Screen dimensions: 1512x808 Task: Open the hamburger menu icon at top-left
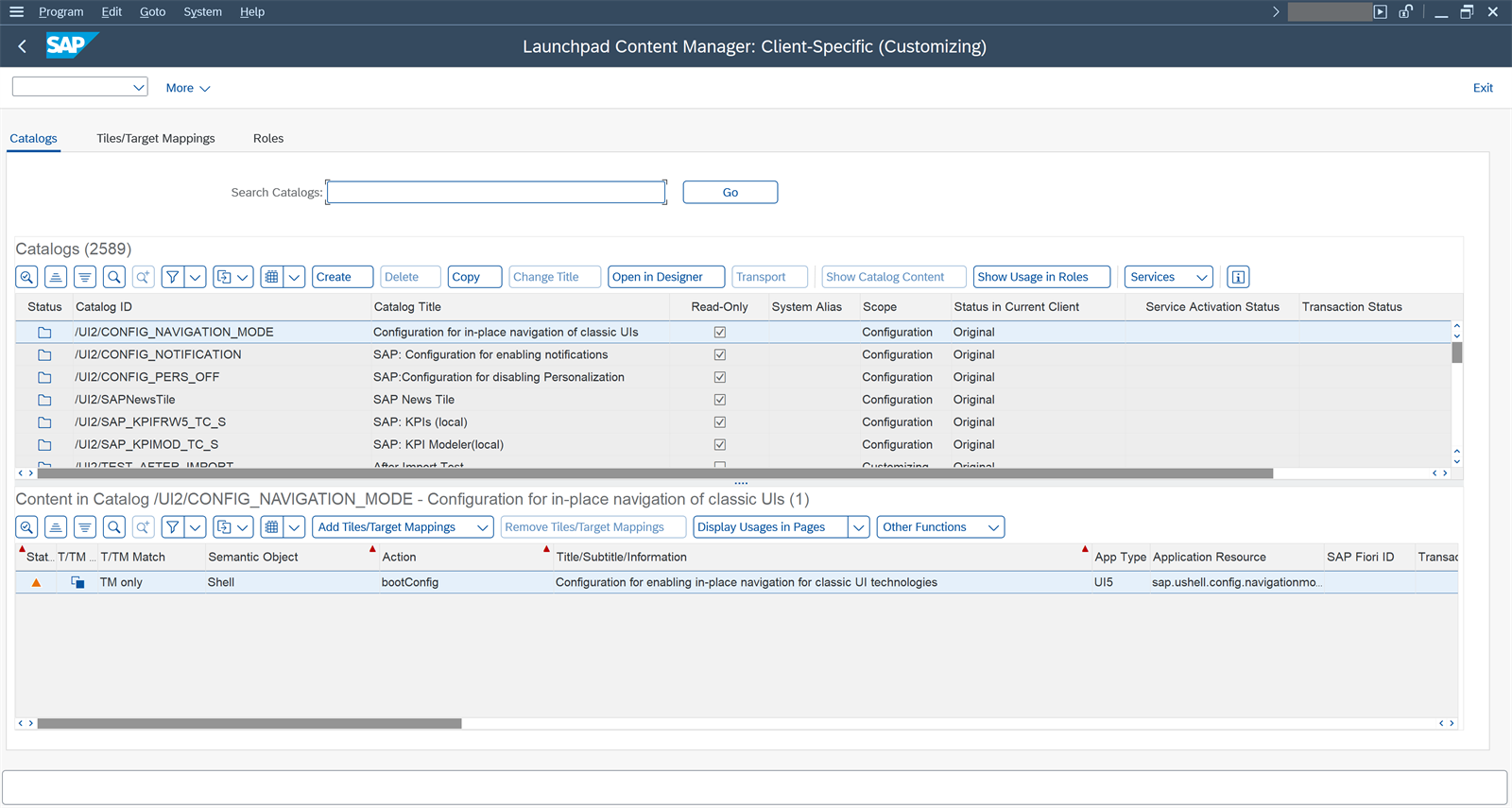(16, 11)
